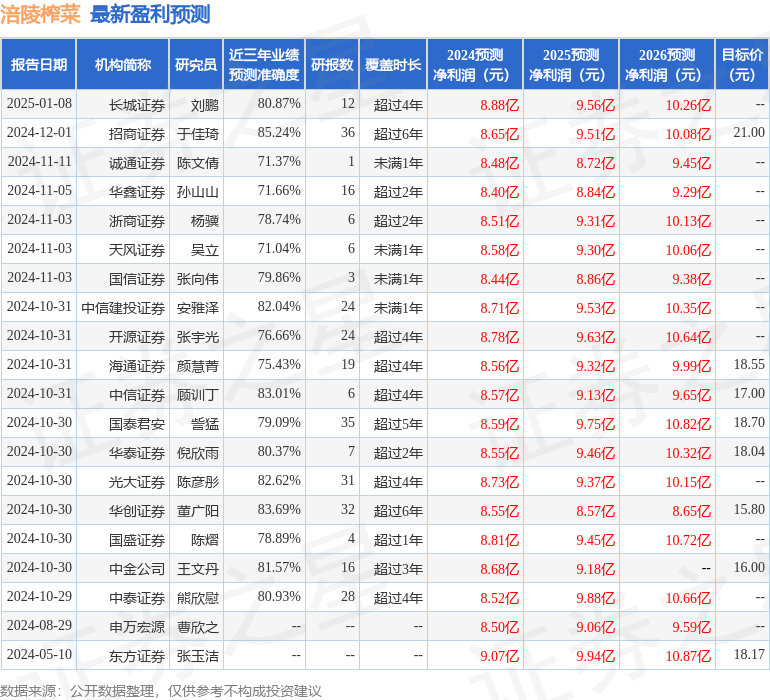Click accuracy value 71.04%

click(279, 248)
